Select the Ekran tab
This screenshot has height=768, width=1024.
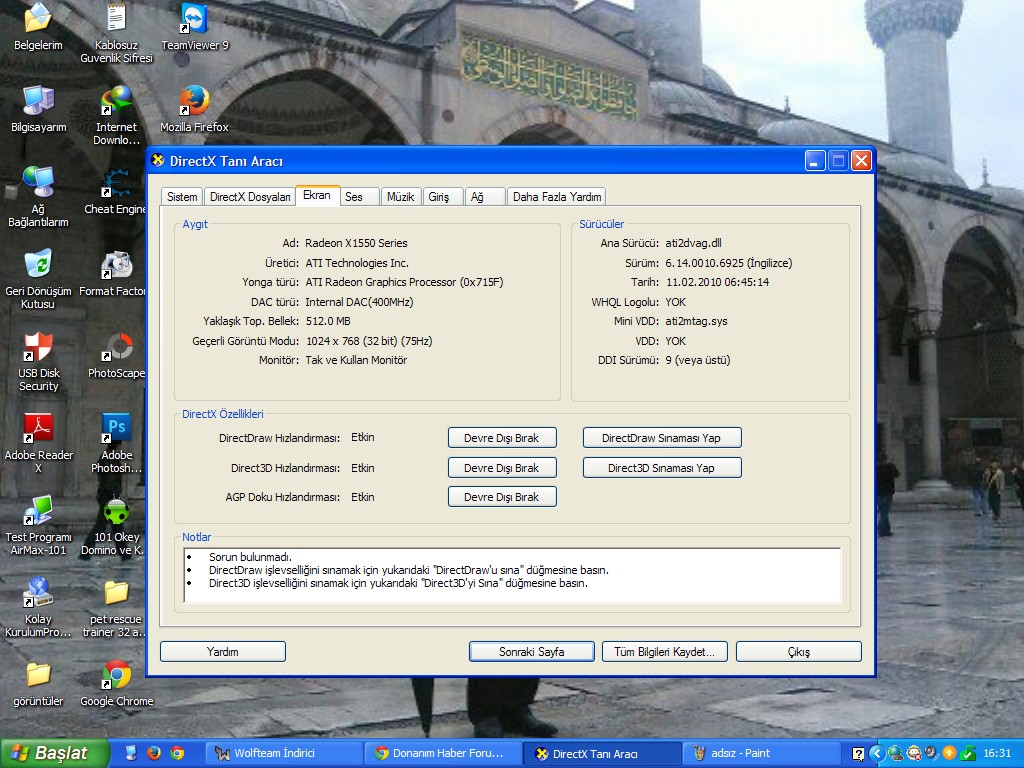[x=317, y=195]
